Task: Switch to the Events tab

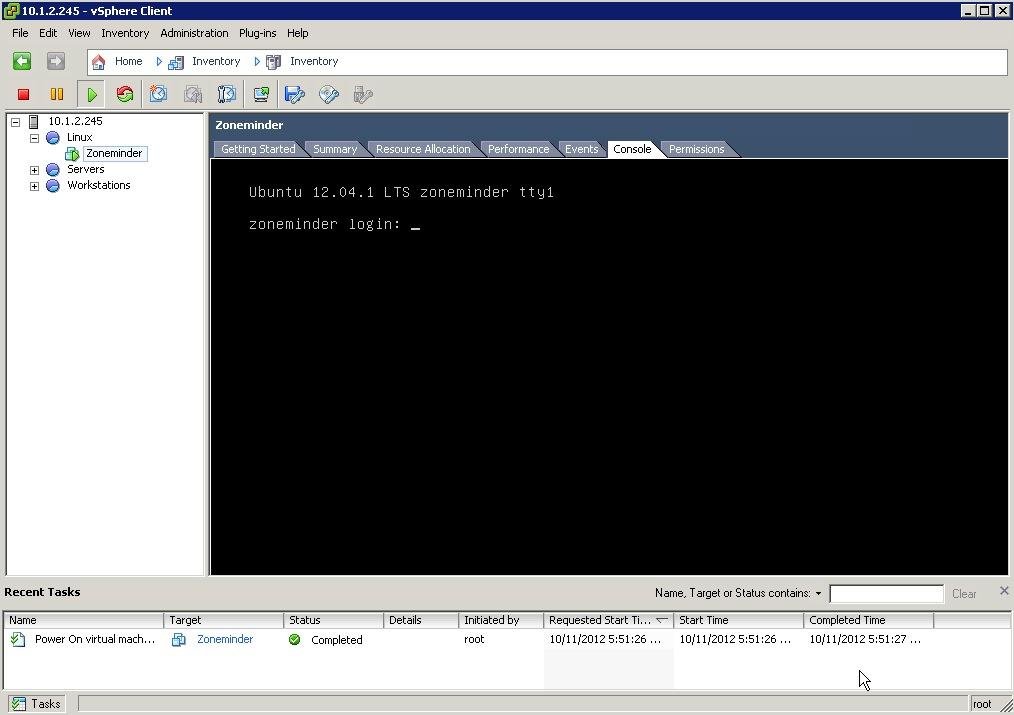Action: click(581, 149)
